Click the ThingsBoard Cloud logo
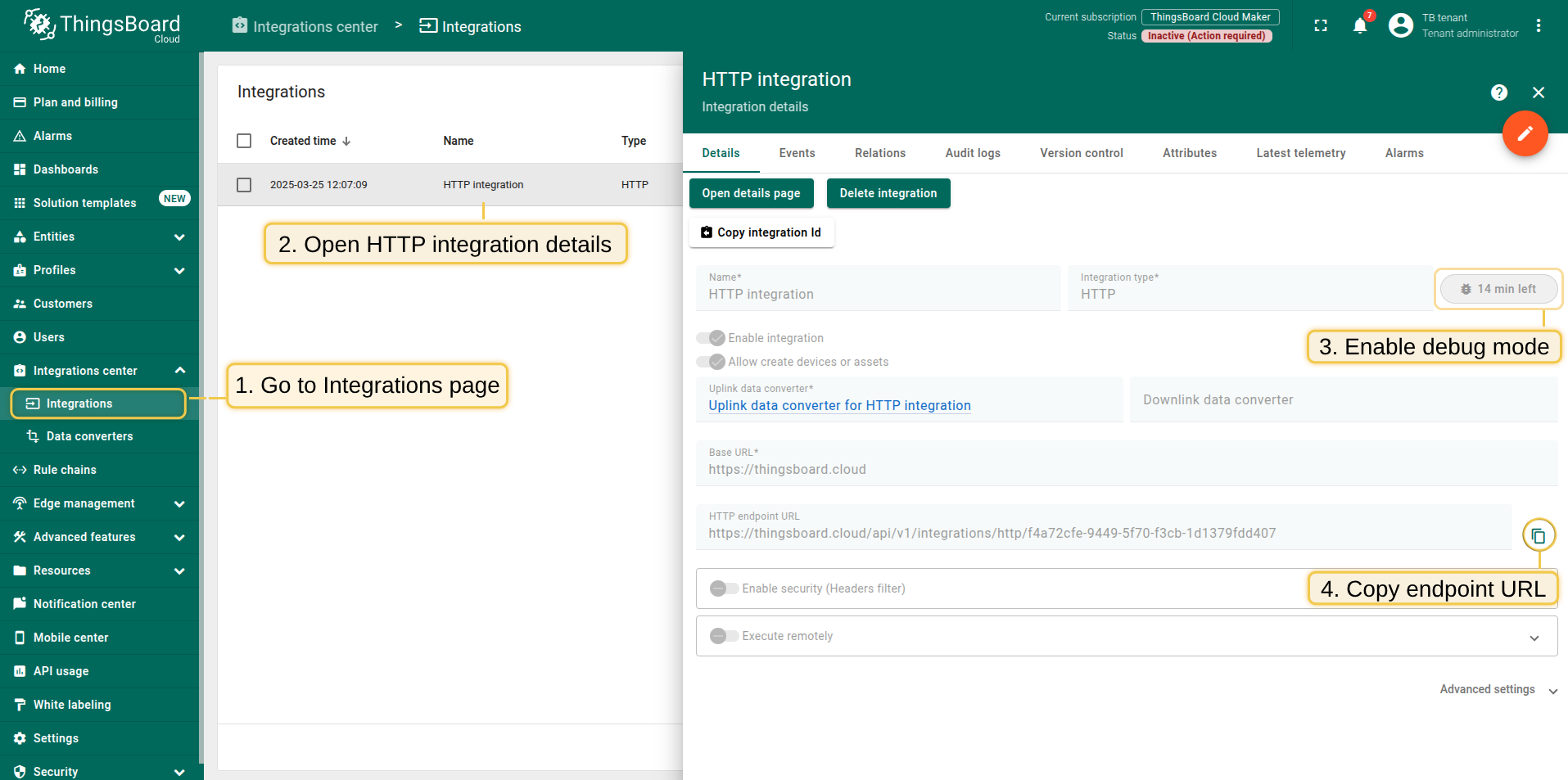 click(x=102, y=26)
